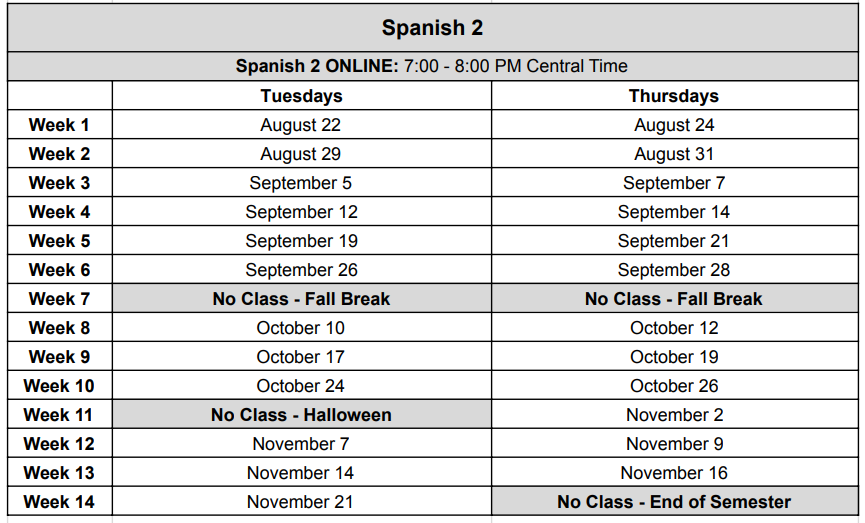Select Thursday's No Class - Fall Break cell

[674, 298]
